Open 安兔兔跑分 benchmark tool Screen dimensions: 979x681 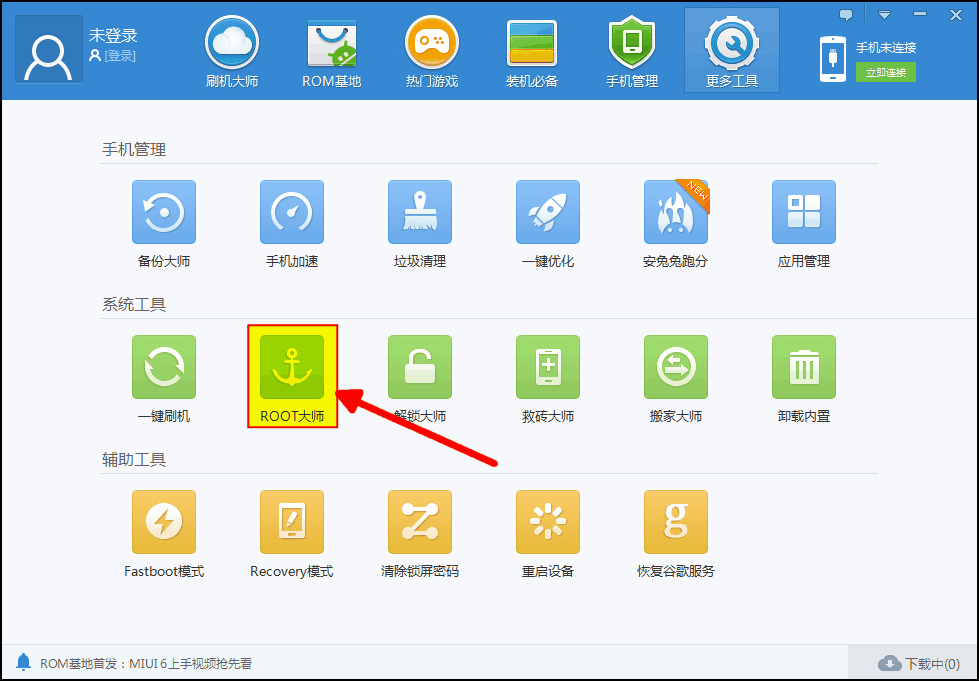click(676, 212)
